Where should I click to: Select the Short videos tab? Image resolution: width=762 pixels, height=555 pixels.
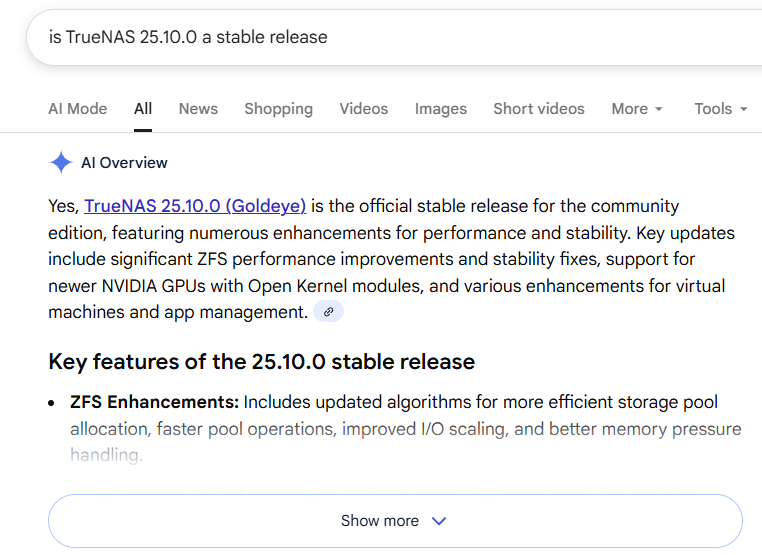click(539, 109)
